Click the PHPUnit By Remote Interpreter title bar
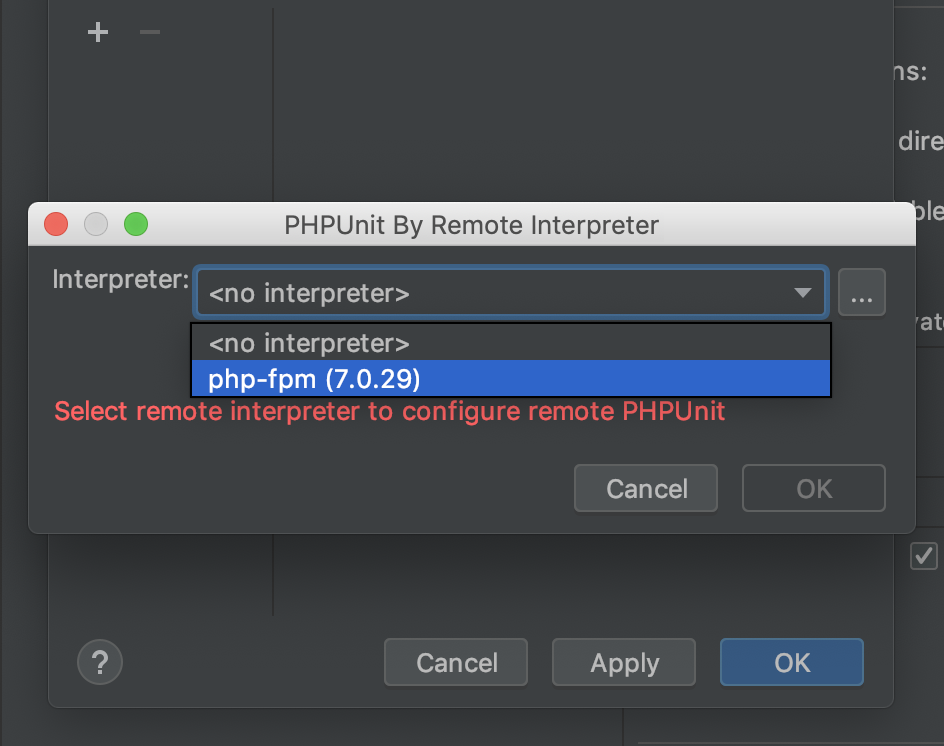The height and width of the screenshot is (746, 944). tap(472, 225)
